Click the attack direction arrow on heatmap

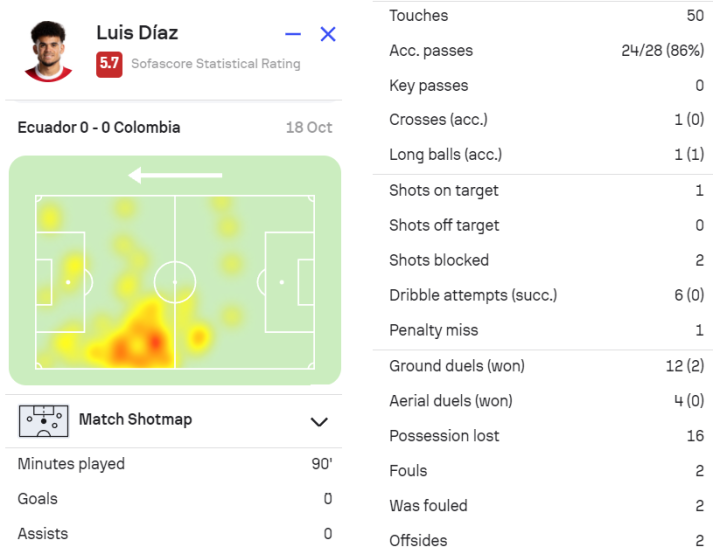point(175,175)
